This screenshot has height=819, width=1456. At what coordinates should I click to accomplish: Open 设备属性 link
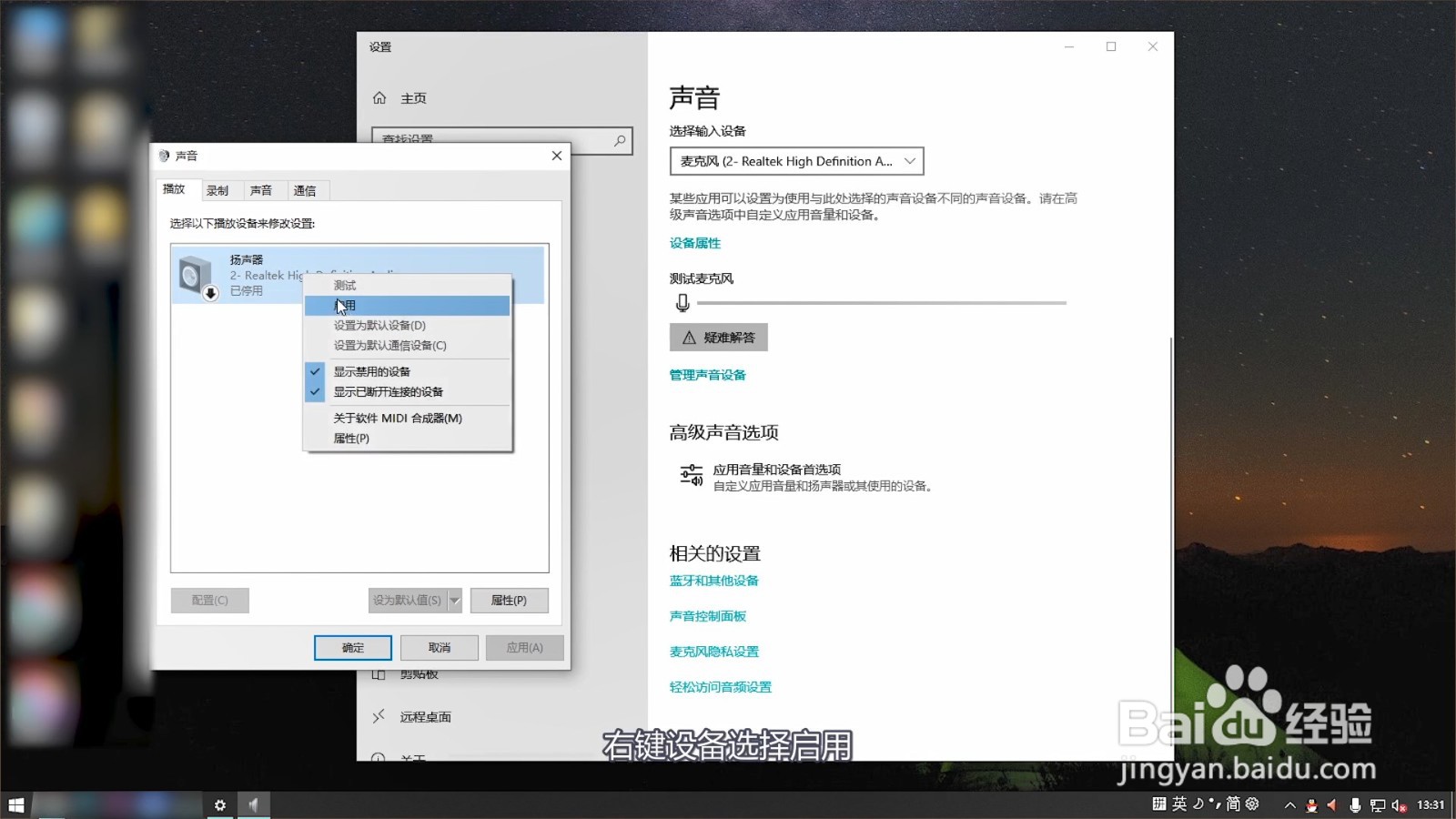695,243
